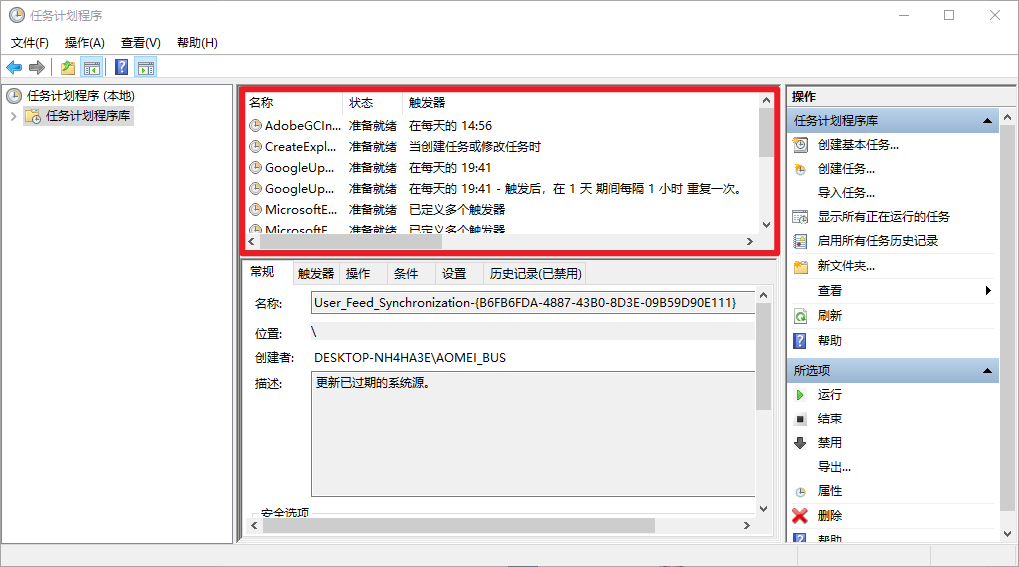
Task: Click task list vertical scrollbar down arrow
Action: (766, 225)
